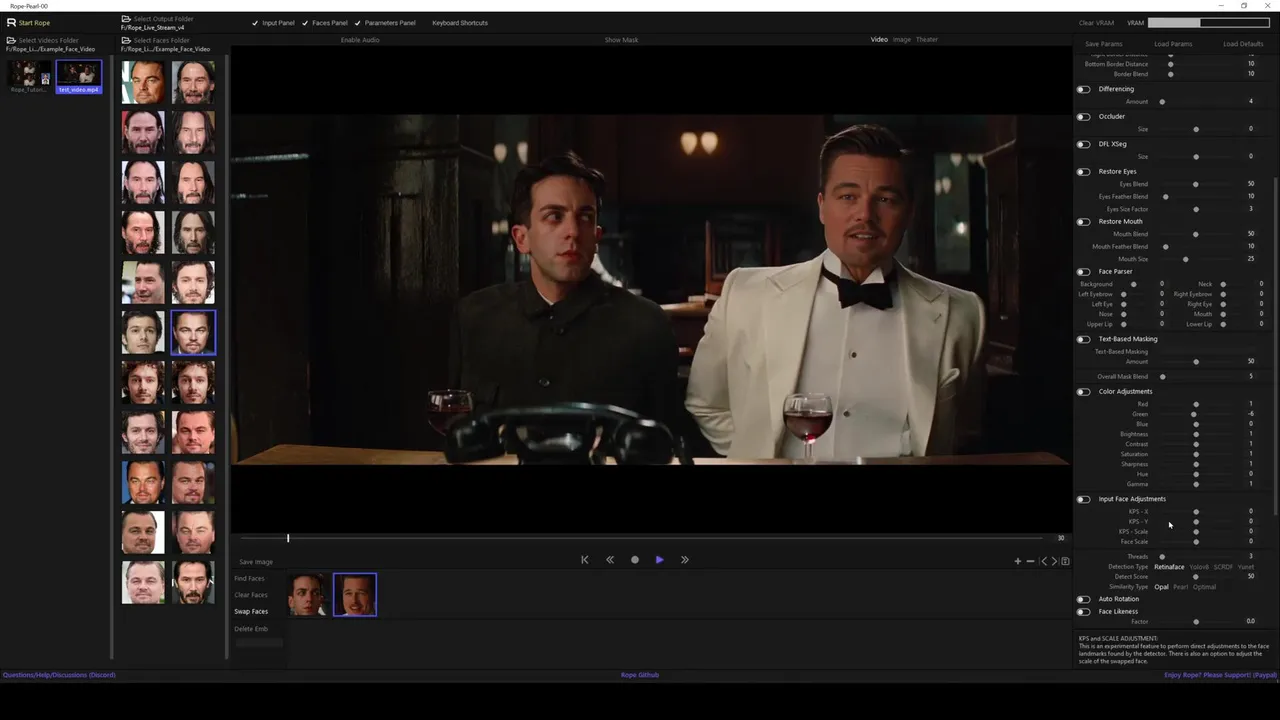The width and height of the screenshot is (1280, 720).
Task: Enable Text-Based Masking toggle
Action: pos(1083,339)
